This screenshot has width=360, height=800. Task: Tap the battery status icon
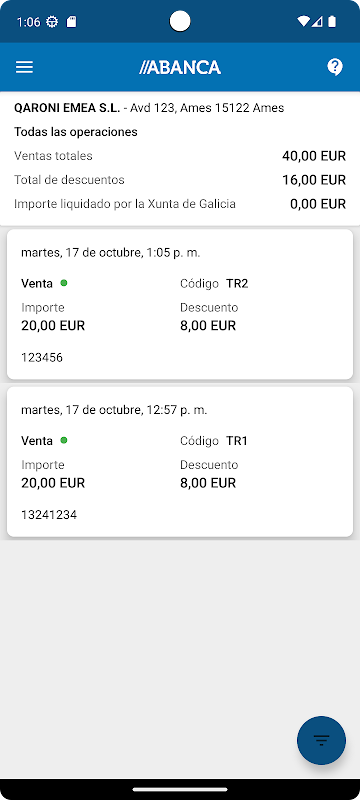(x=332, y=21)
